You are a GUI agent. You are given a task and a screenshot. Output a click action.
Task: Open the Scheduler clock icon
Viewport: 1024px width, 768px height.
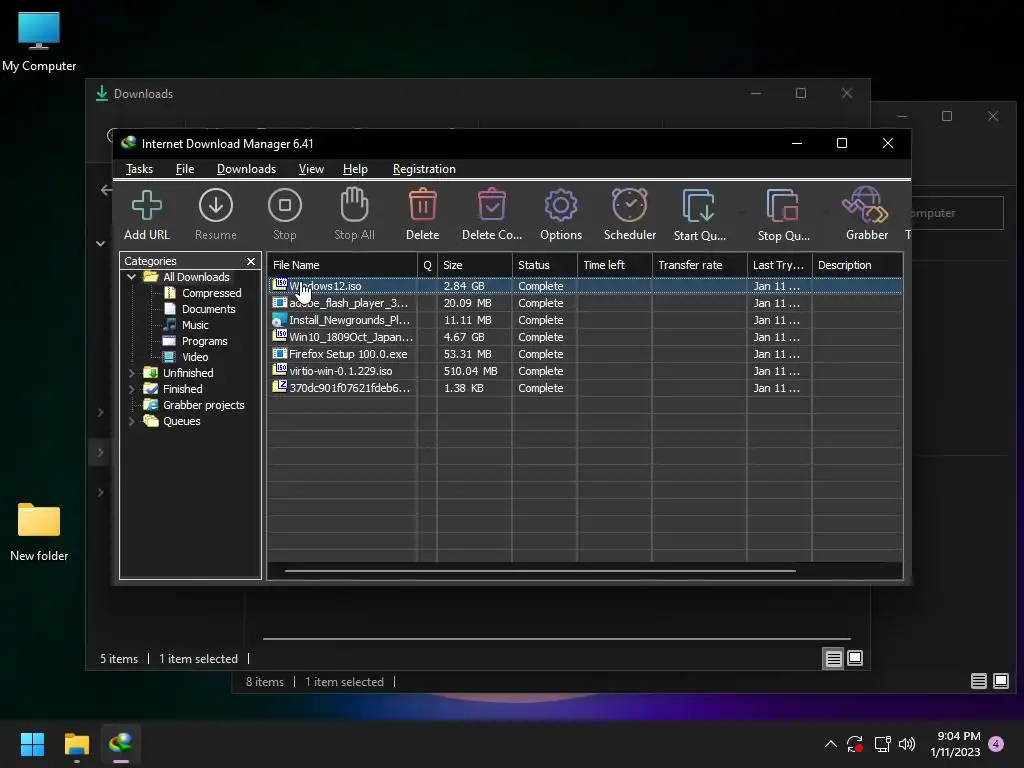(x=630, y=204)
